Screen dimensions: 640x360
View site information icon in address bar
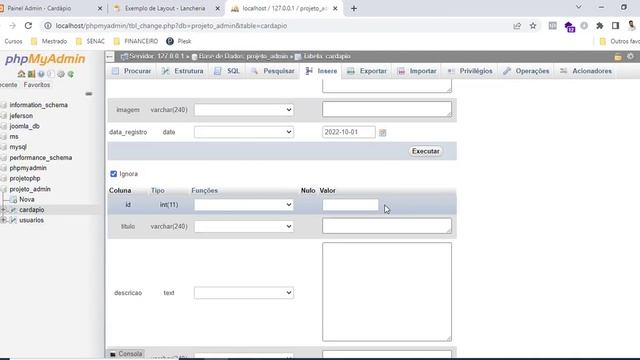[48, 26]
